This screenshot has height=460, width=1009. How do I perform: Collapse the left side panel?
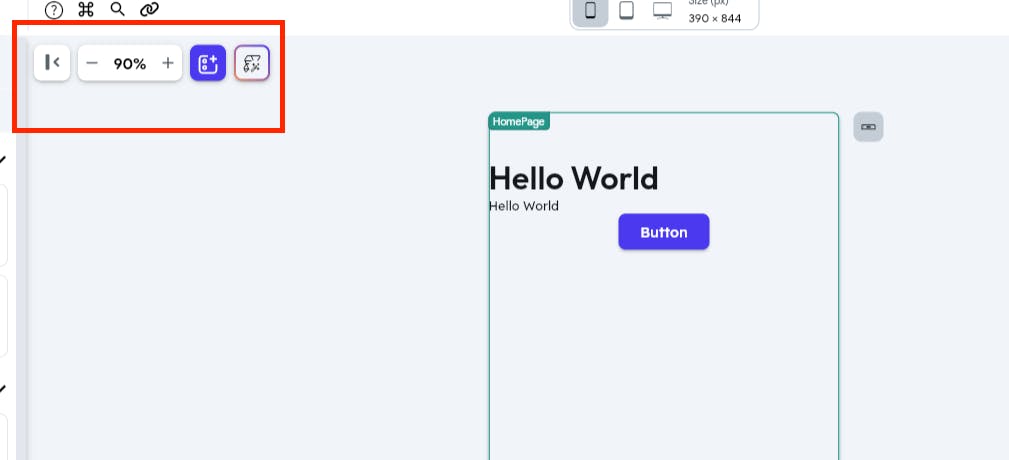tap(52, 63)
